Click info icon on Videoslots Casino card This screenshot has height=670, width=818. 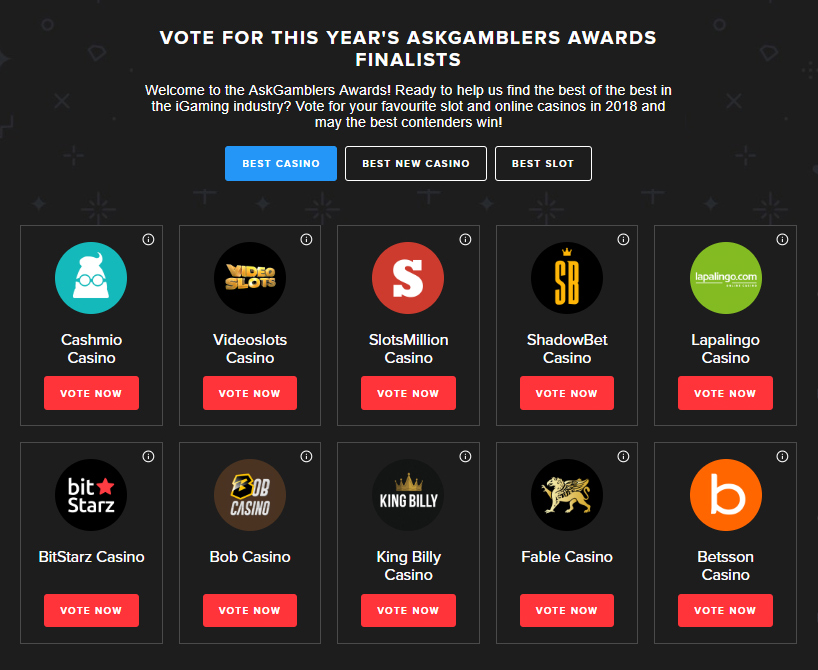[x=306, y=240]
